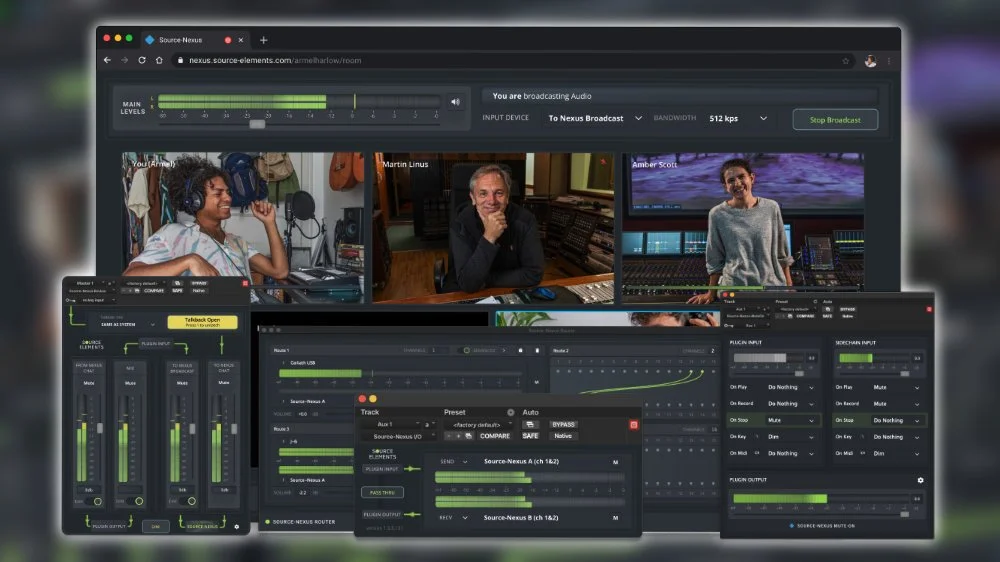Mute Source-Nexus B receive with M button
The height and width of the screenshot is (562, 1000).
615,518
